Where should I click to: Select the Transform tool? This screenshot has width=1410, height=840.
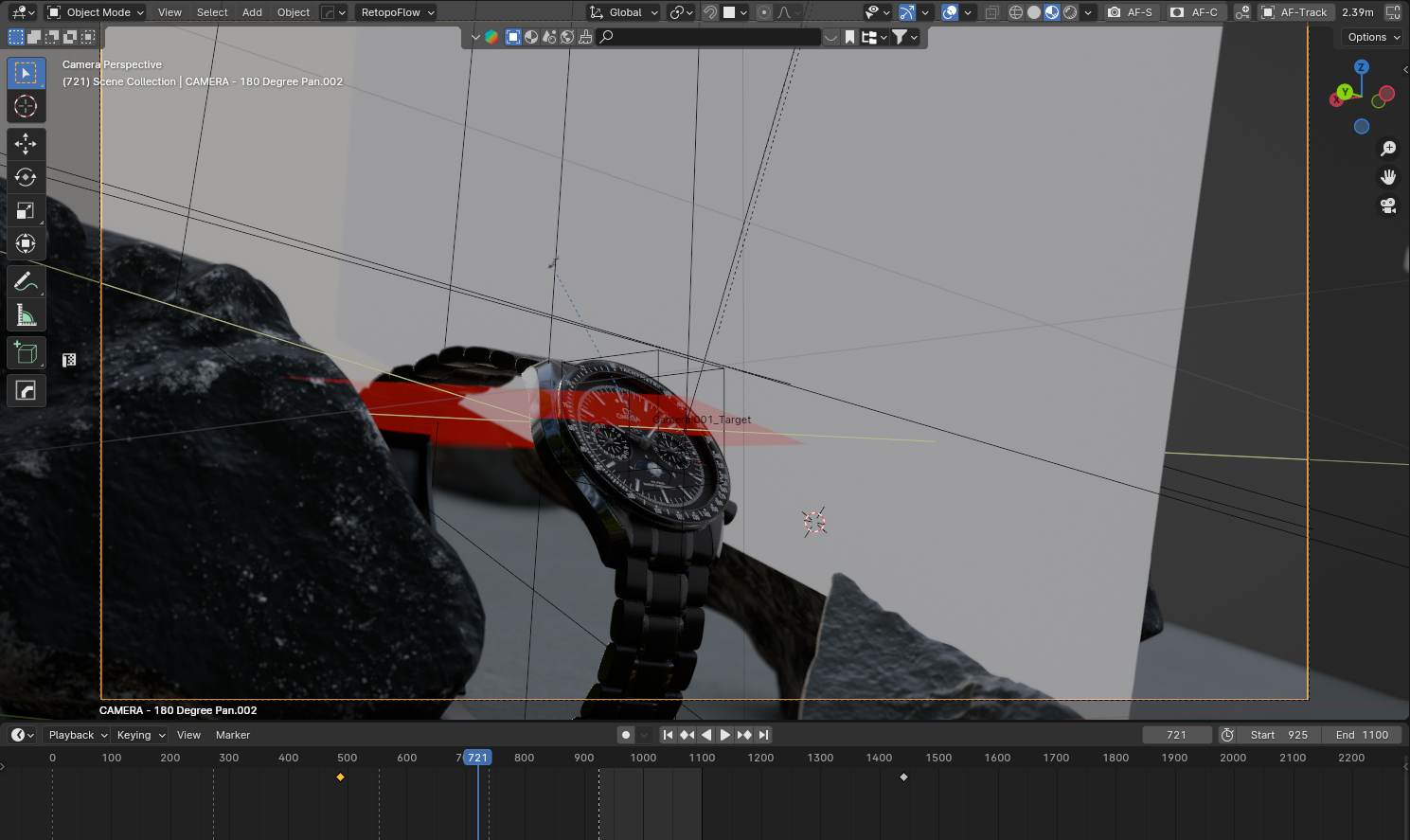26,243
